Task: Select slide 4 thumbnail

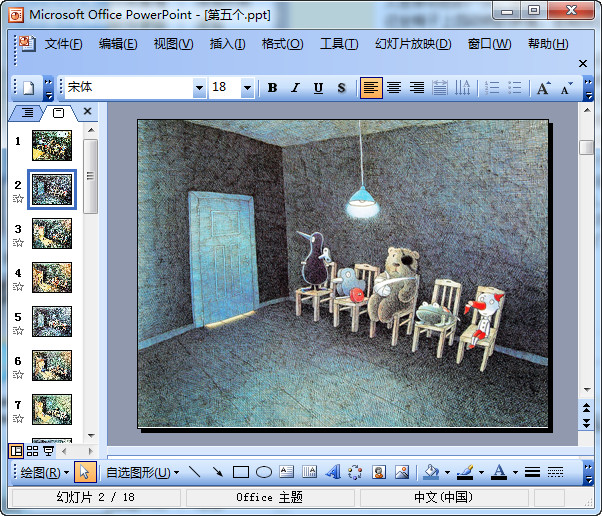Action: pyautogui.click(x=52, y=278)
